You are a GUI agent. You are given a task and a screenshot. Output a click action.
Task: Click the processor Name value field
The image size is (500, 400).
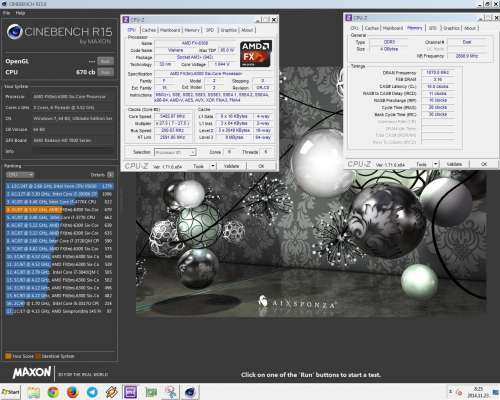click(195, 43)
